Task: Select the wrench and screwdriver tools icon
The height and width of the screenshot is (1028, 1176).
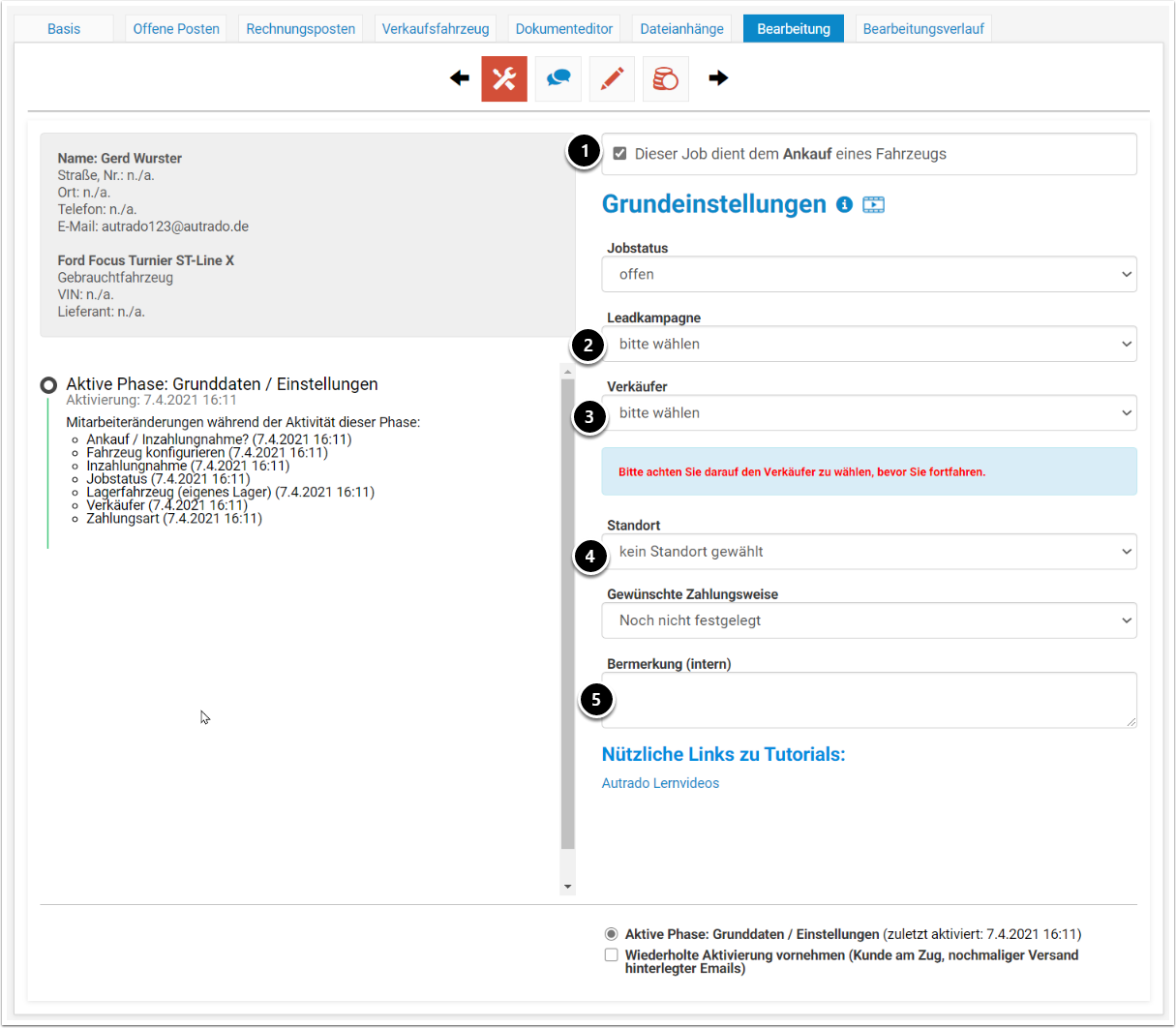Action: click(504, 78)
